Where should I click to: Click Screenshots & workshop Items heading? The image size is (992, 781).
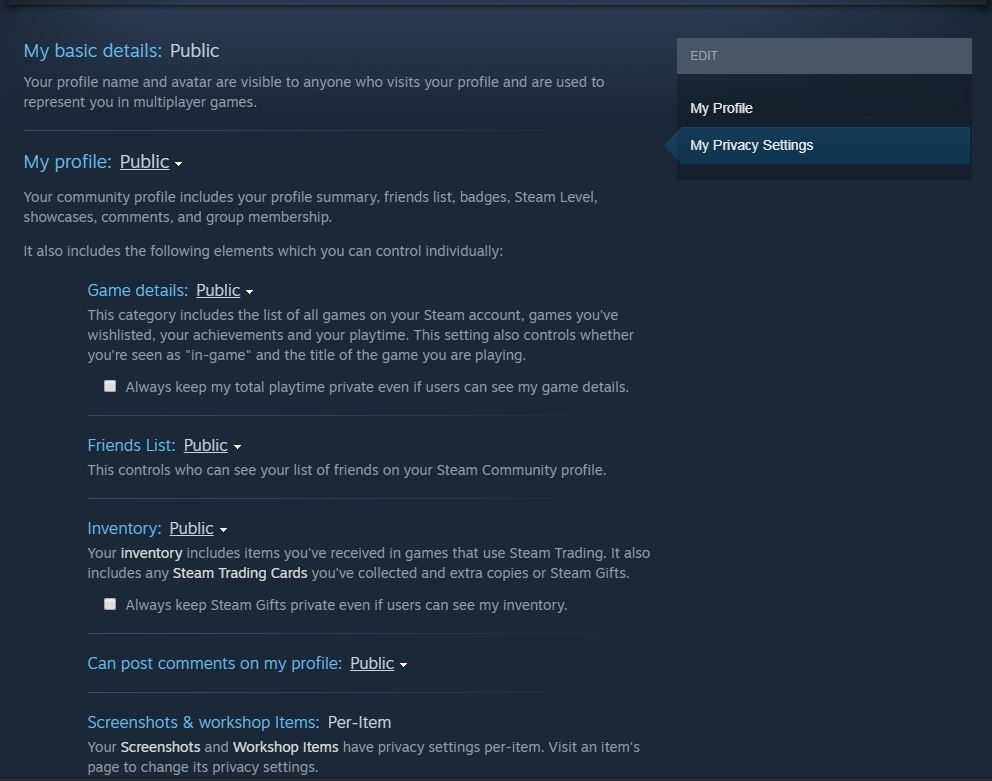203,722
